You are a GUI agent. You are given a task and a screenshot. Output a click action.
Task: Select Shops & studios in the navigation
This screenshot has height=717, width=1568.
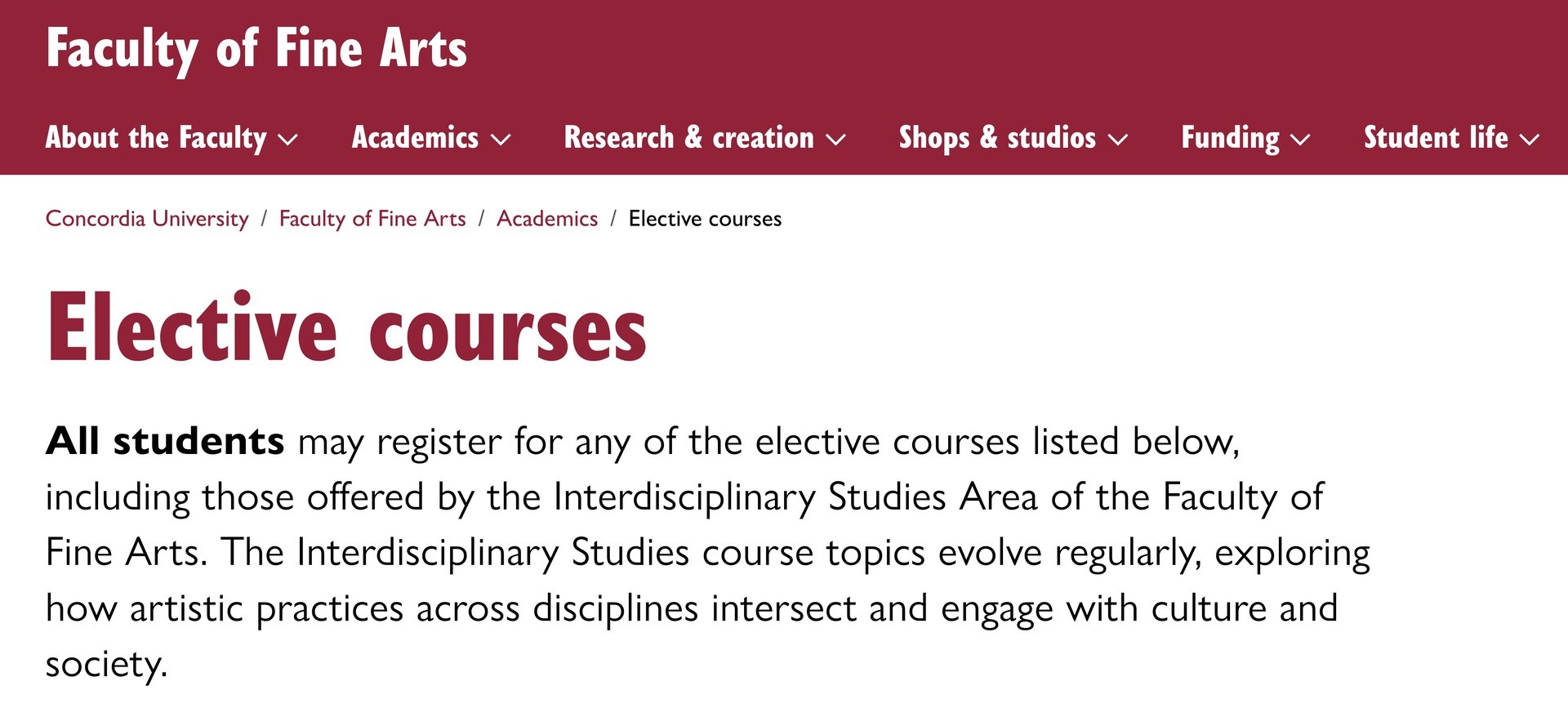tap(996, 139)
